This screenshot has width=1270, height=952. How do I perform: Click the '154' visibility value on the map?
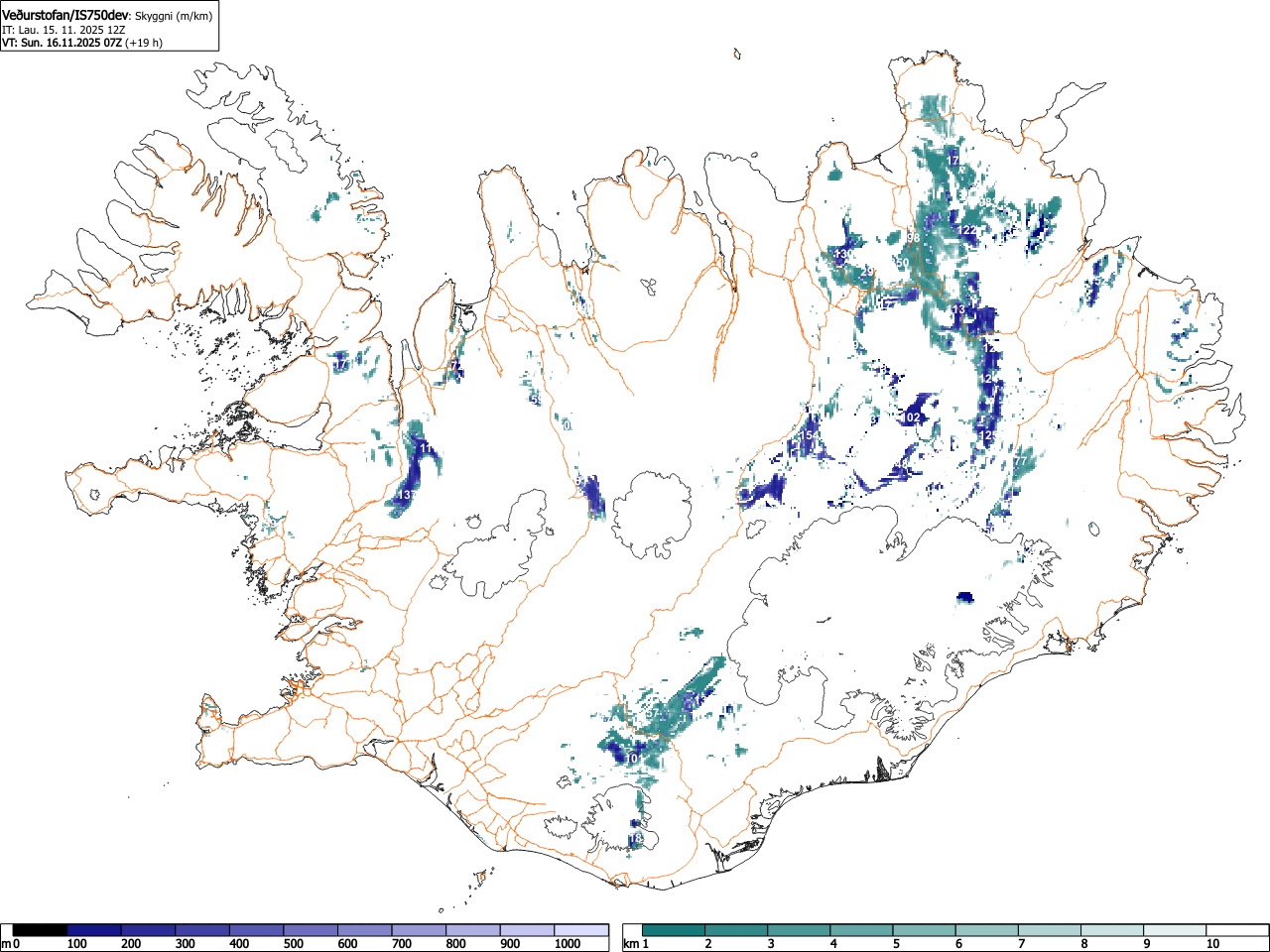(810, 435)
